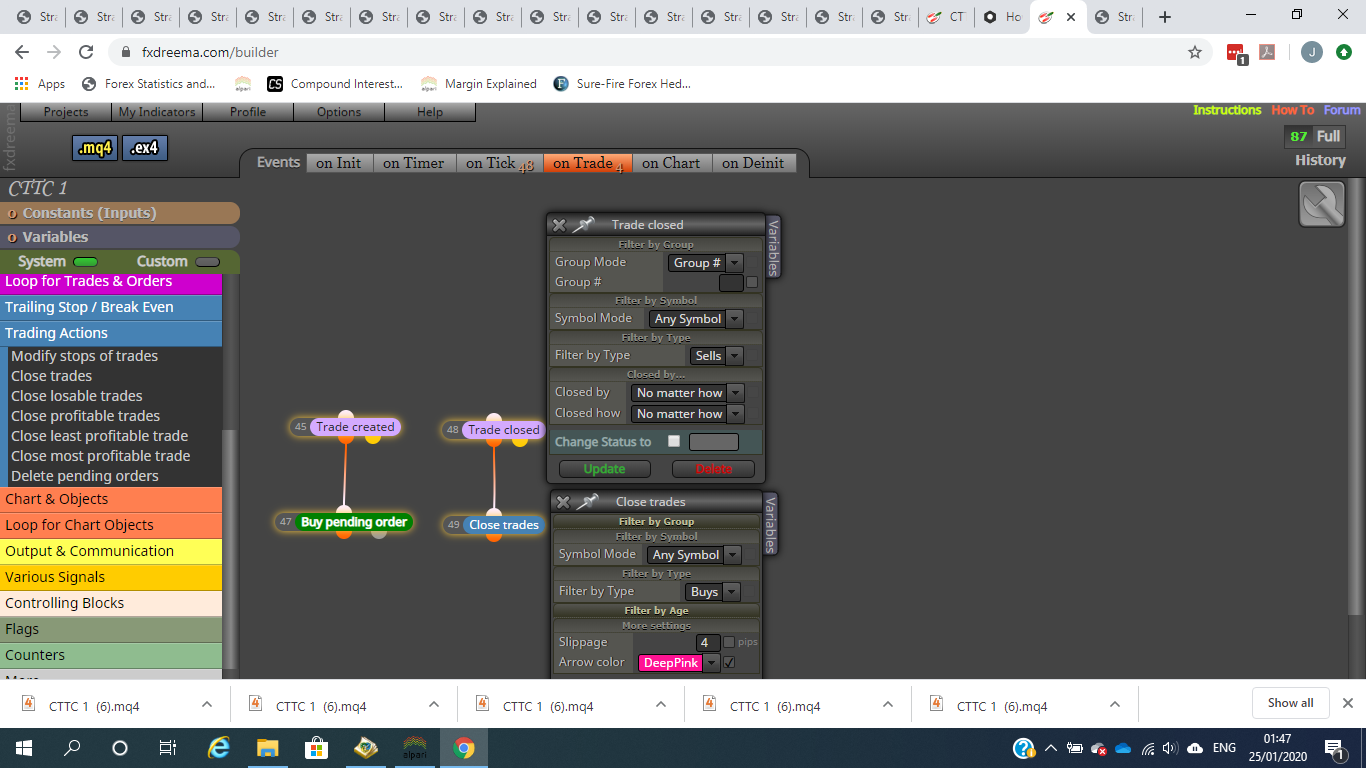This screenshot has height=768, width=1366.
Task: Open the wrench tools button
Action: pos(1322,204)
